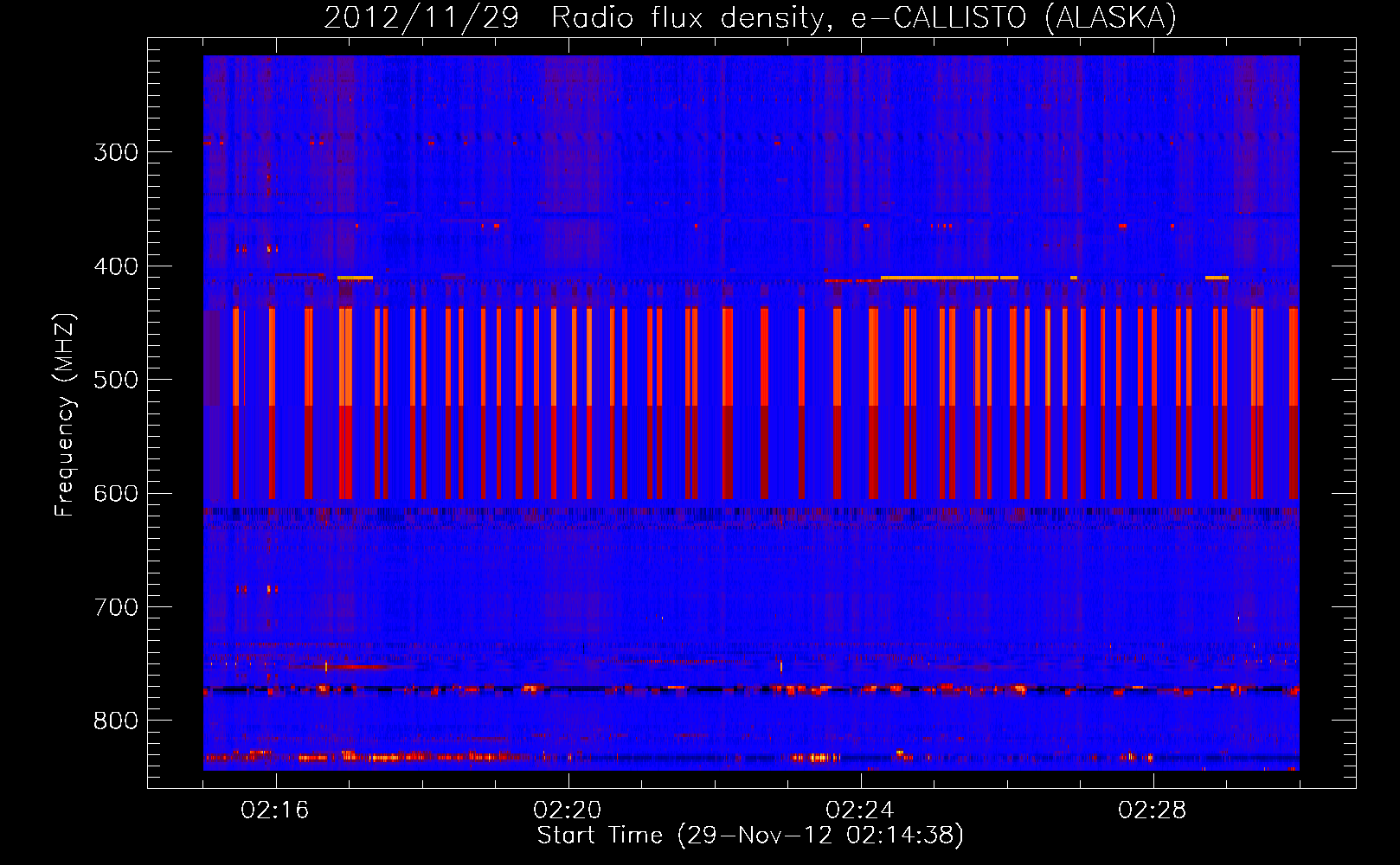Click the 800 frequency tick label
This screenshot has height=865, width=1400.
click(116, 721)
